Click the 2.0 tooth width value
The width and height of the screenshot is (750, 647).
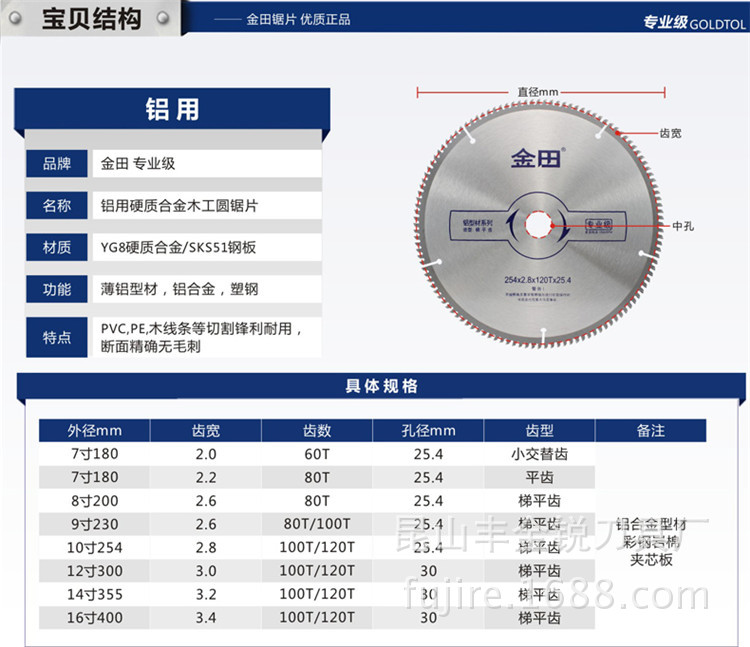[206, 454]
